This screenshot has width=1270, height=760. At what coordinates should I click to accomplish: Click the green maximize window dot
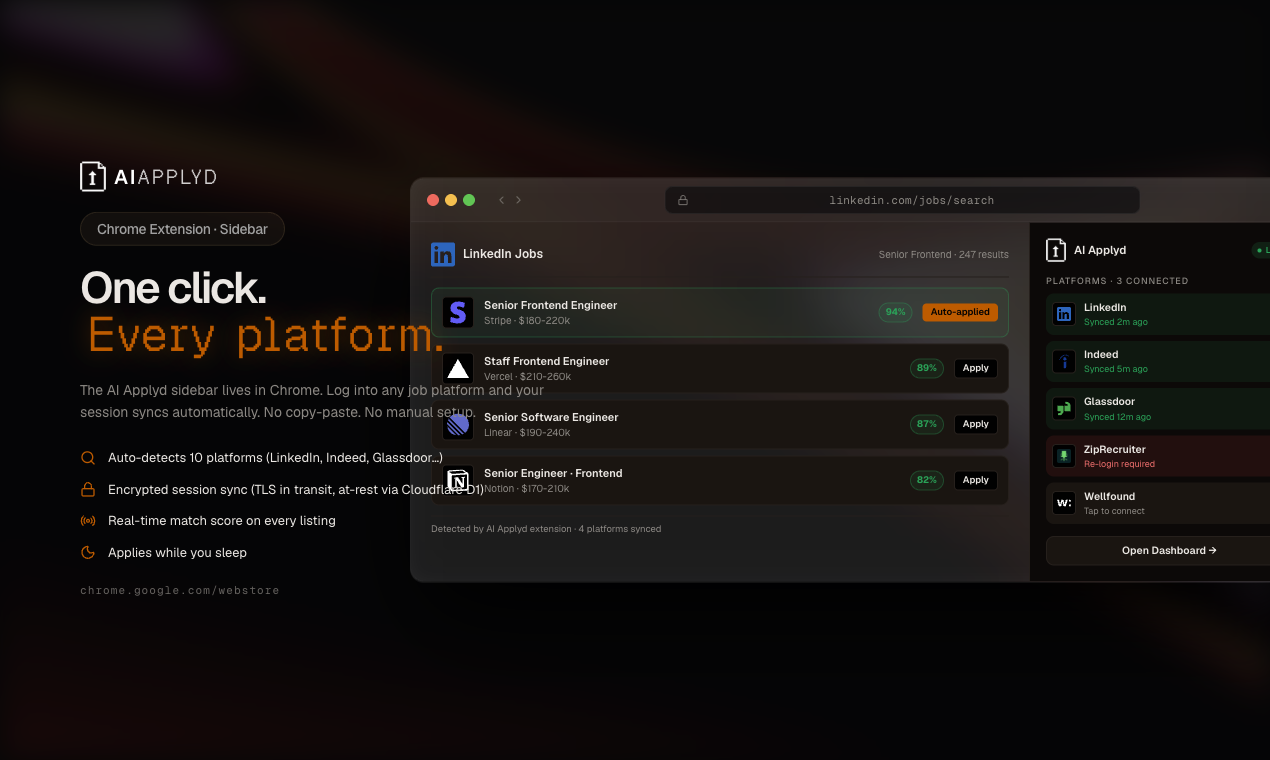click(469, 200)
